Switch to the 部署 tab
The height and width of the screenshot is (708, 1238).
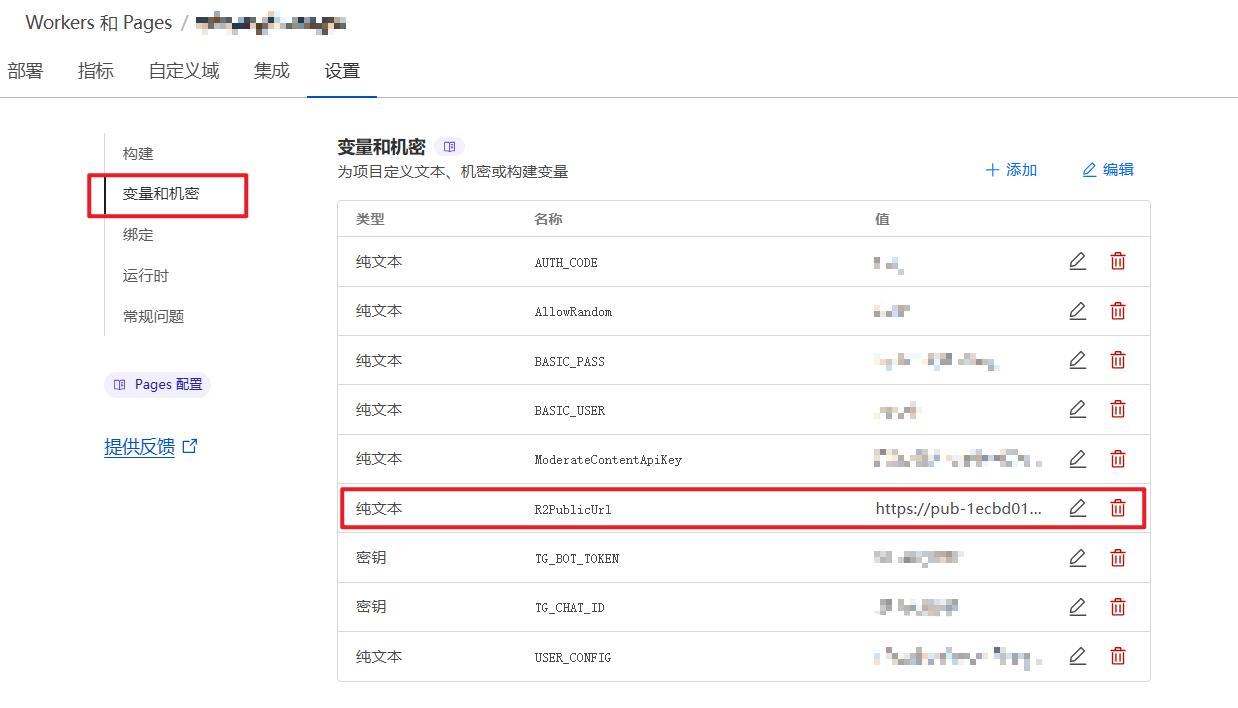[25, 71]
